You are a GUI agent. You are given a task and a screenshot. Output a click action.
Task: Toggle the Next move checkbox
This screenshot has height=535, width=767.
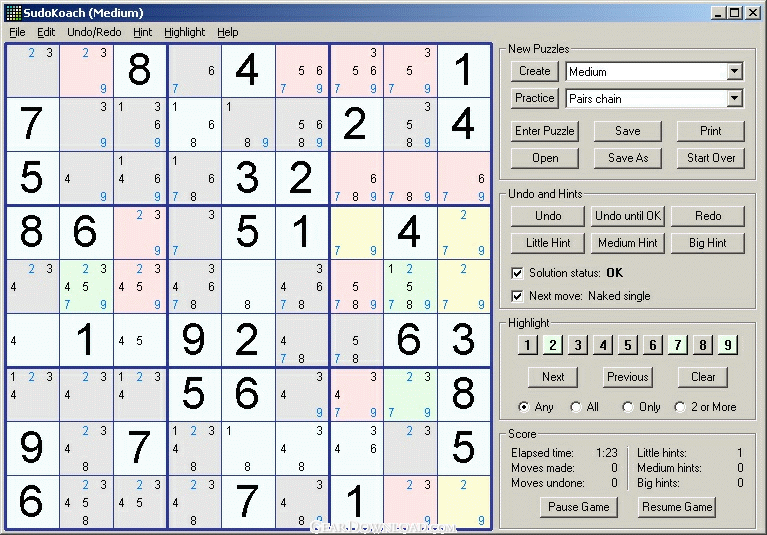(517, 296)
